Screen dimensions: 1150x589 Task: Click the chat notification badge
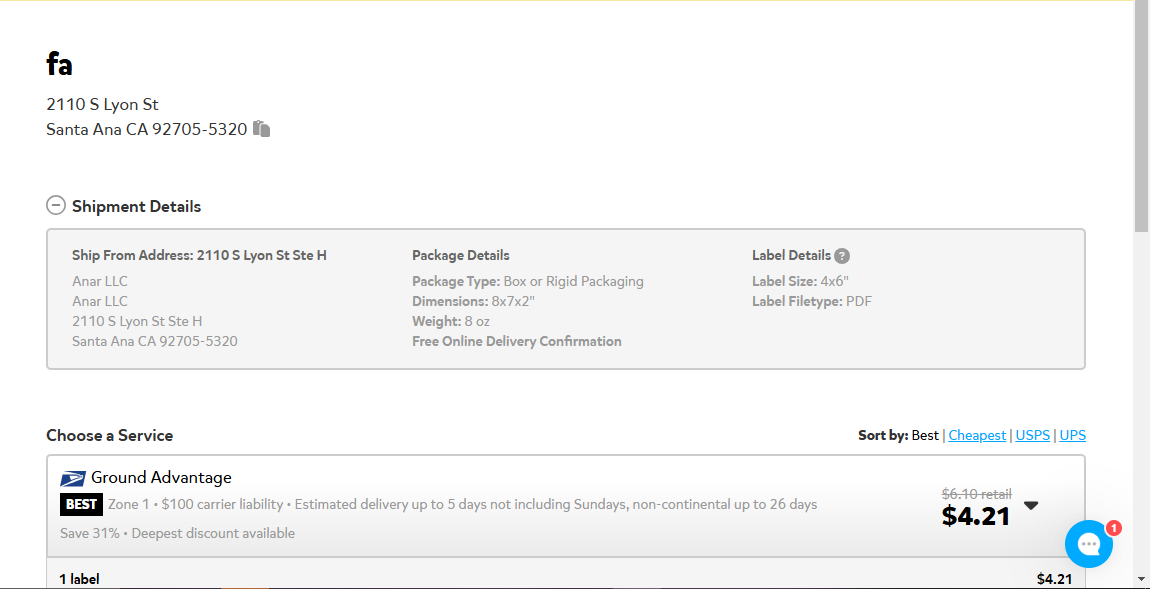(x=1113, y=527)
